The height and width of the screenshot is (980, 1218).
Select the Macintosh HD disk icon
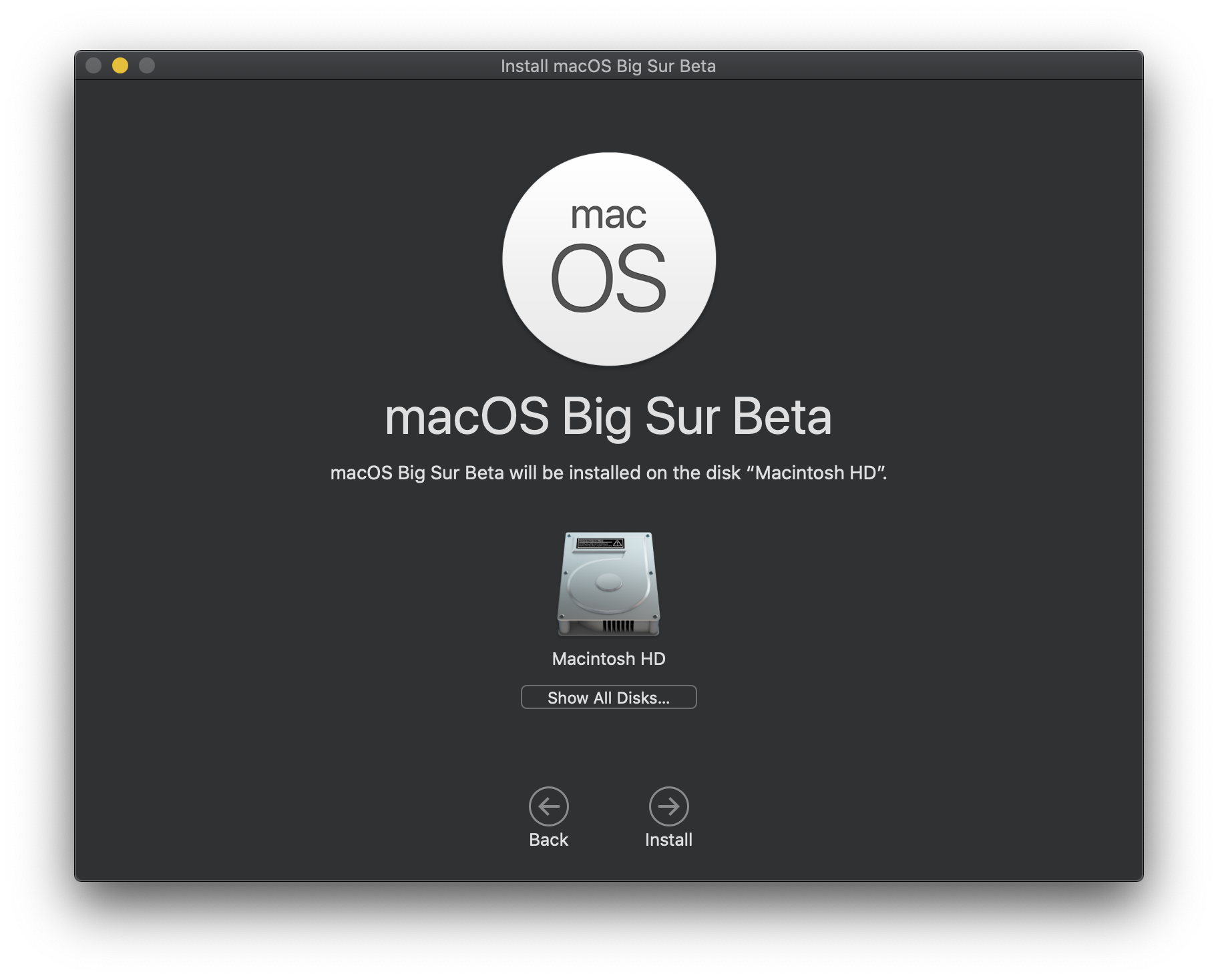[x=608, y=583]
